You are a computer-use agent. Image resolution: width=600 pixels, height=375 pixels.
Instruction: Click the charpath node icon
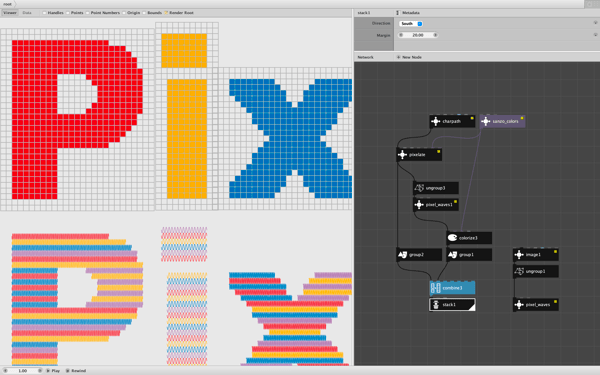tap(435, 122)
